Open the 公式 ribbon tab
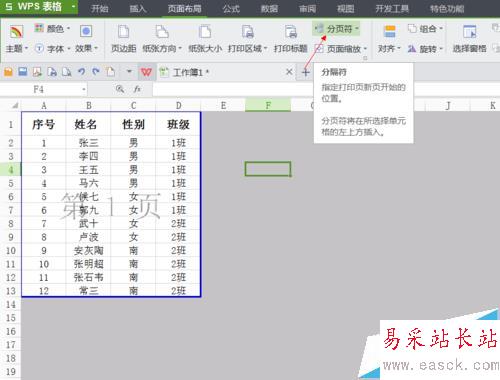This screenshot has width=500, height=380. tap(231, 8)
